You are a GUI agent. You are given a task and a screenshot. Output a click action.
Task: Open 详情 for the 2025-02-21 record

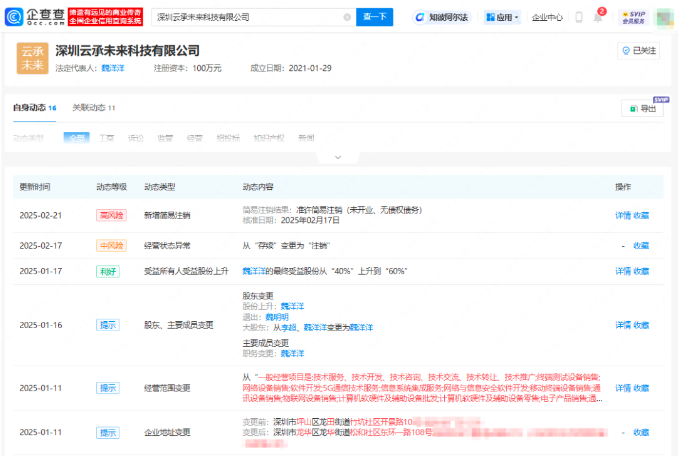tap(621, 215)
